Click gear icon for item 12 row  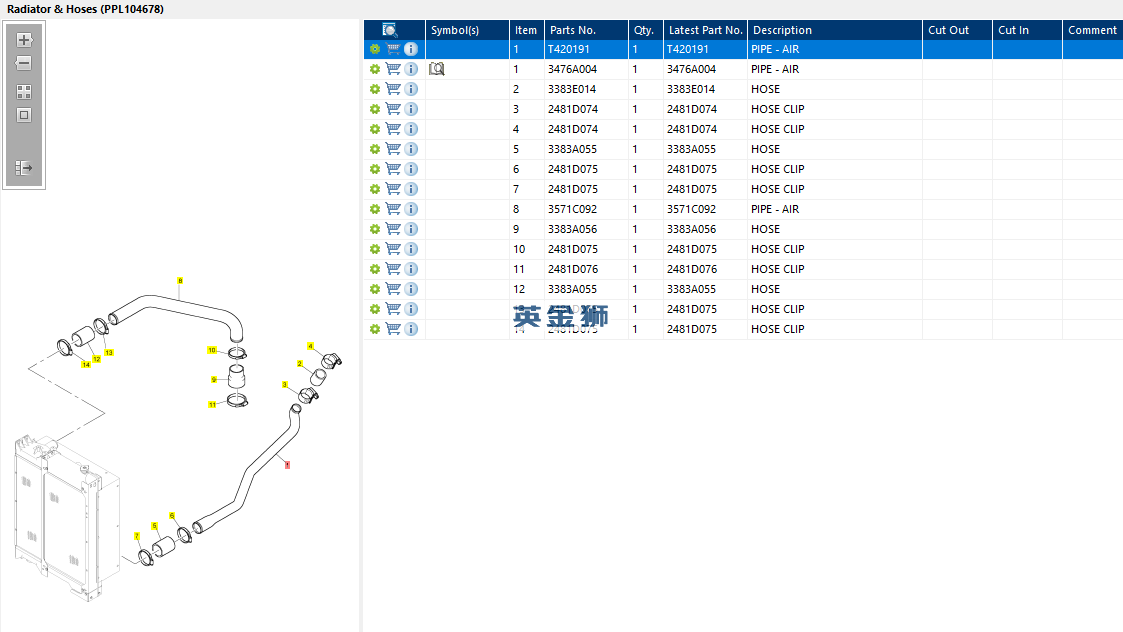[x=375, y=289]
